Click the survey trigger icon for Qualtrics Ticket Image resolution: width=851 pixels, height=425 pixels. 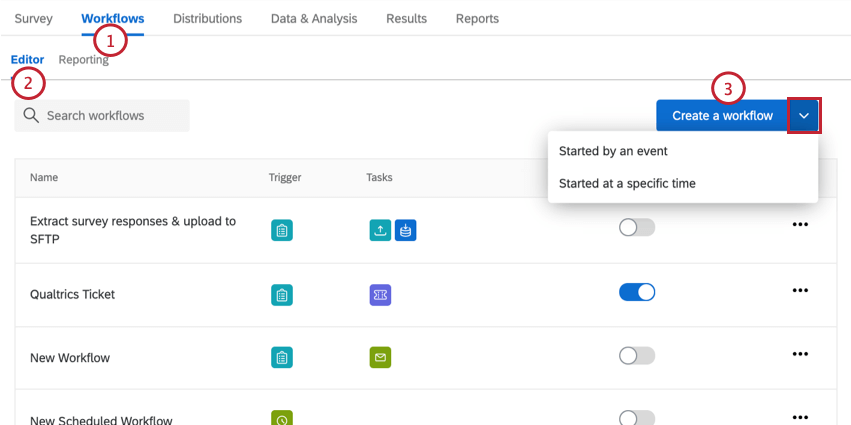click(282, 295)
